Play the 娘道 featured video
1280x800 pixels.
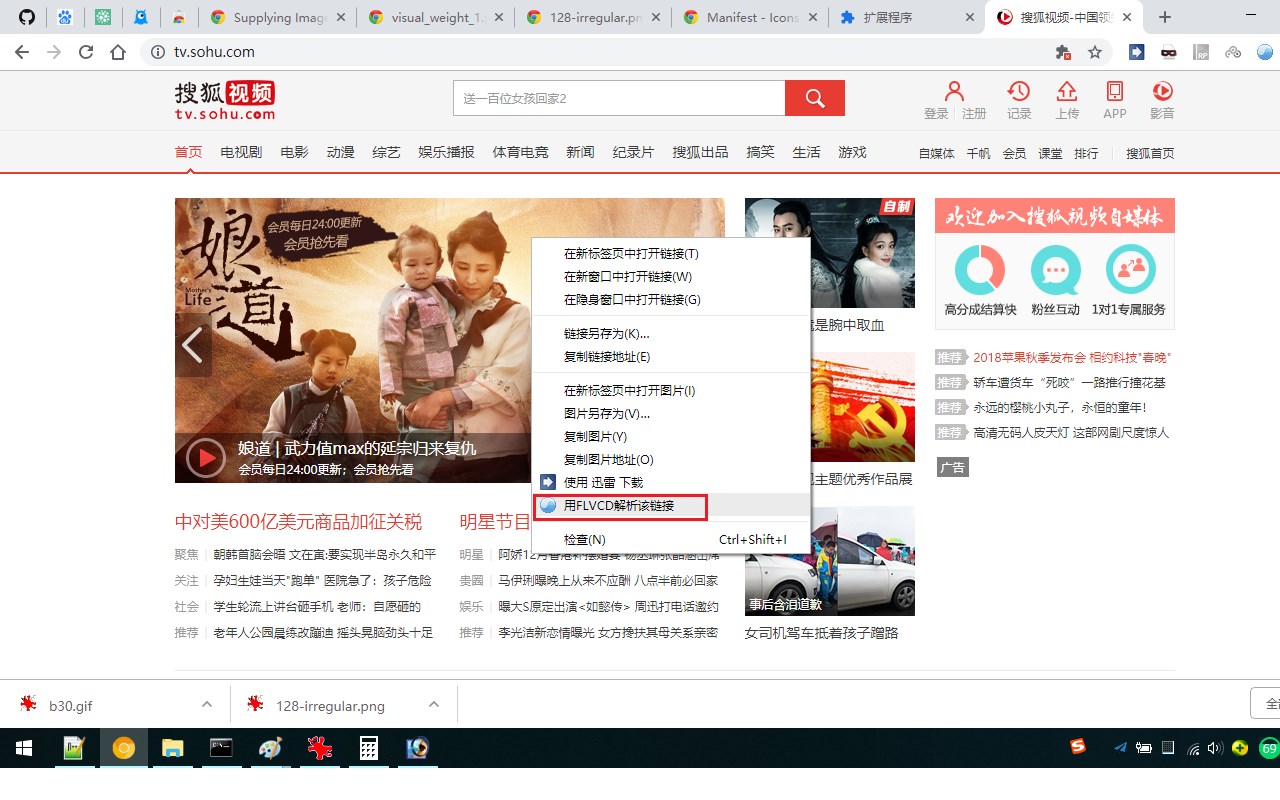pyautogui.click(x=206, y=458)
